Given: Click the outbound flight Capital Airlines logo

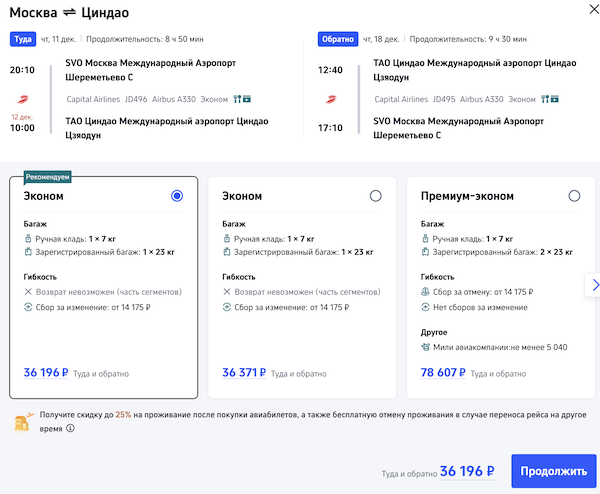Looking at the screenshot, I should pos(22,99).
